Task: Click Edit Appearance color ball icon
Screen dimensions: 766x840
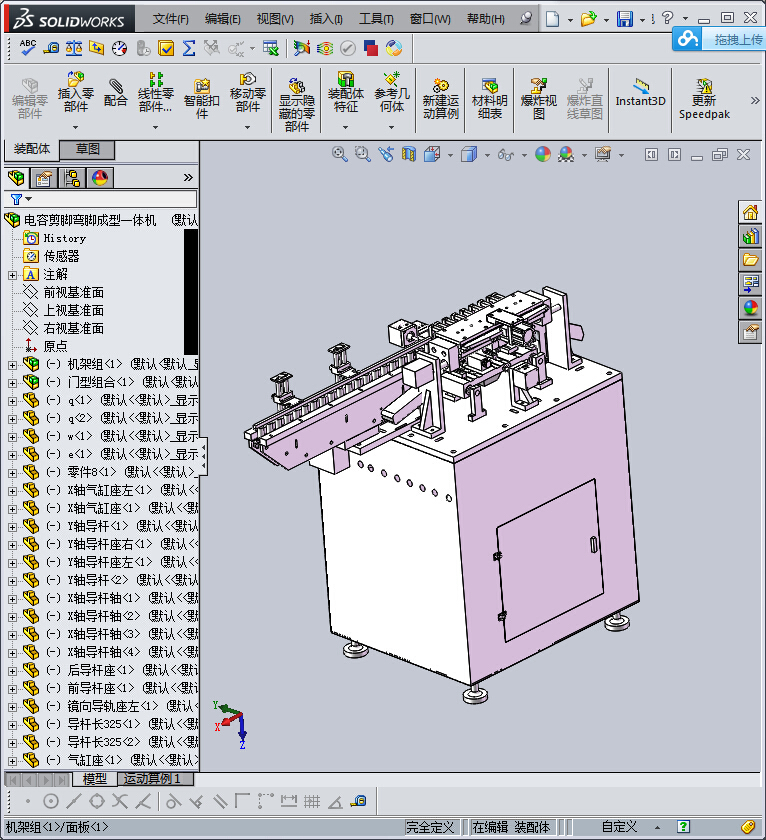Action: pos(543,154)
